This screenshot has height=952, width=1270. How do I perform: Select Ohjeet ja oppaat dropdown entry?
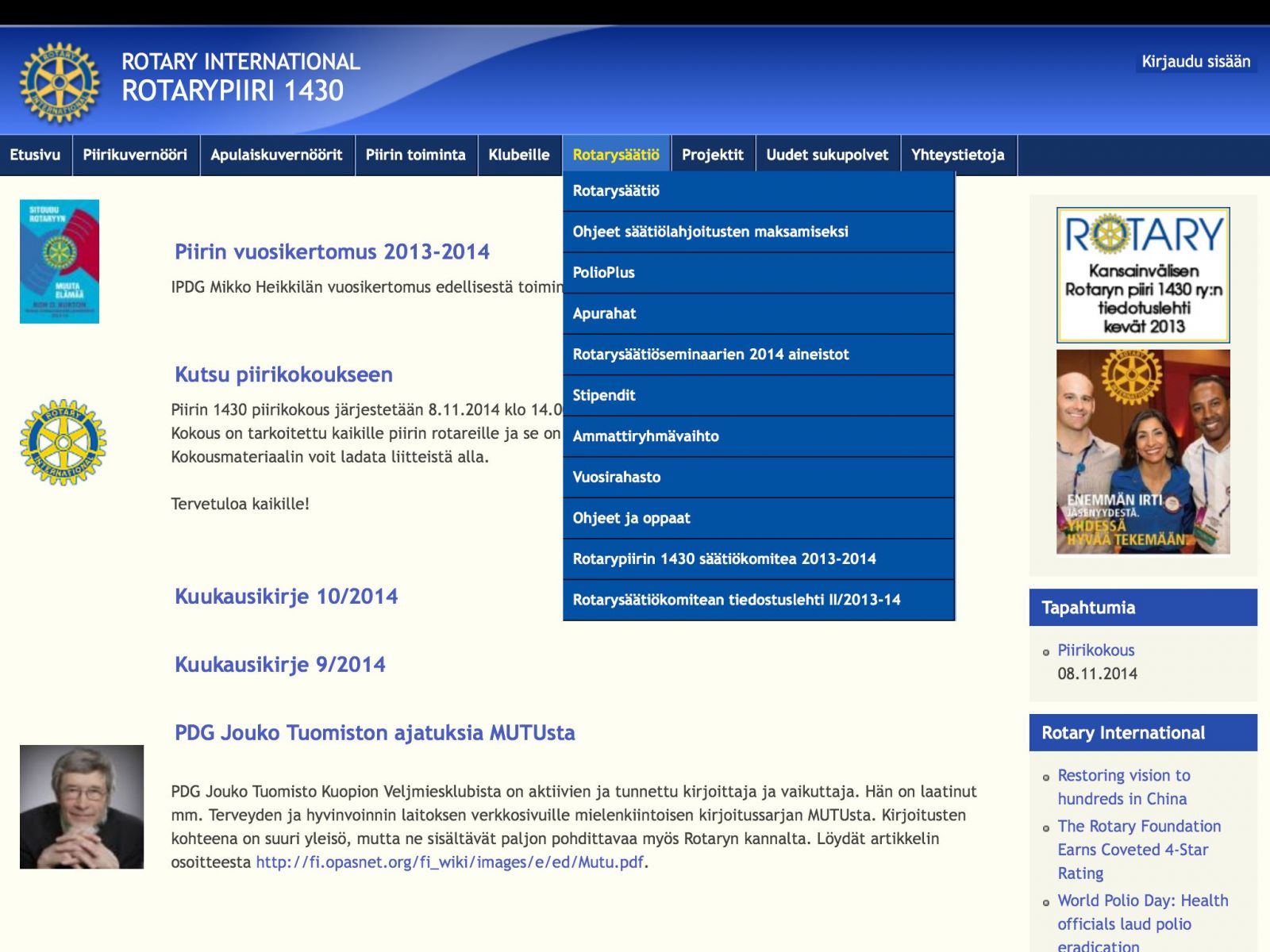759,518
